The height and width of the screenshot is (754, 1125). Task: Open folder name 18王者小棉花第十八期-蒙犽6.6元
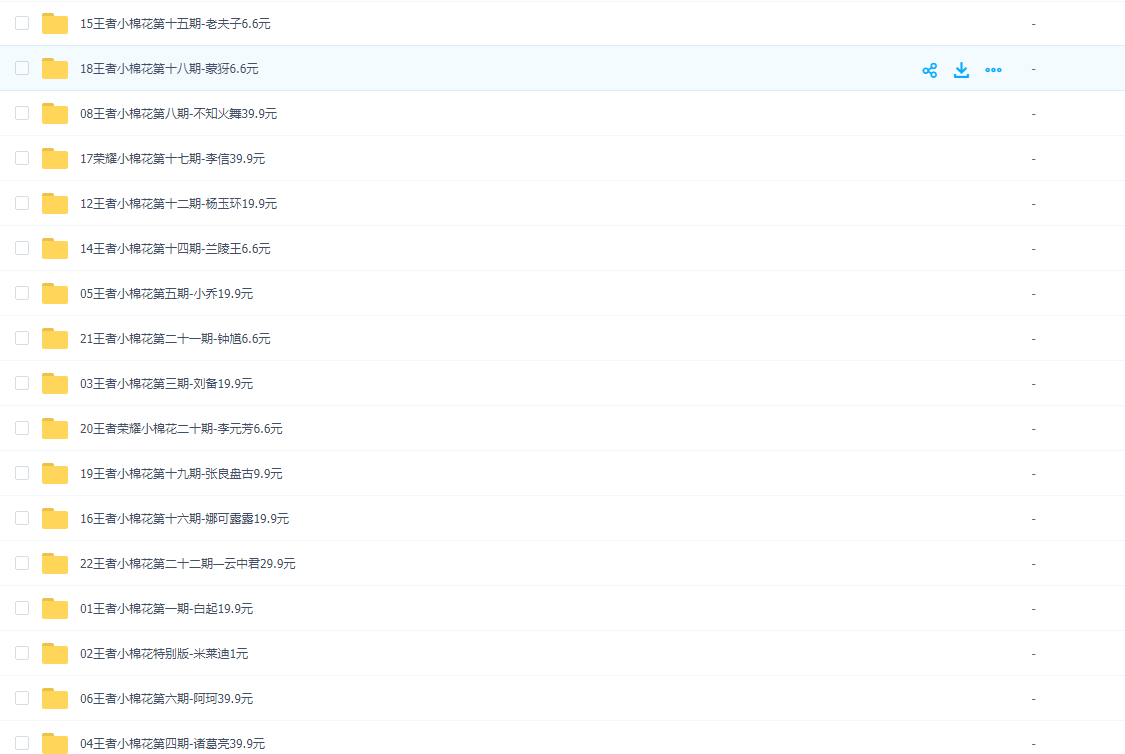pyautogui.click(x=169, y=69)
